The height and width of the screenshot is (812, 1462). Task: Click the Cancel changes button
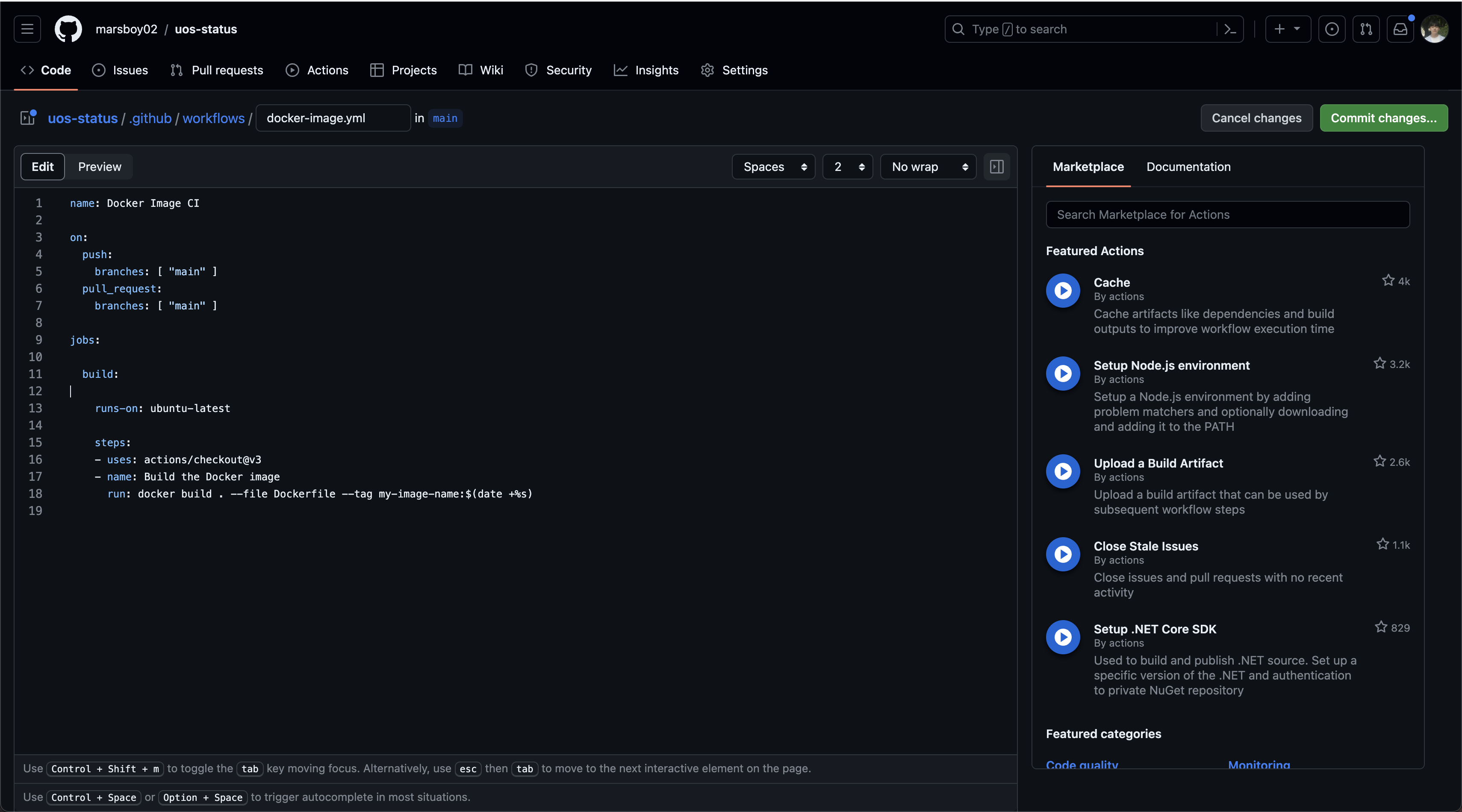pos(1256,118)
